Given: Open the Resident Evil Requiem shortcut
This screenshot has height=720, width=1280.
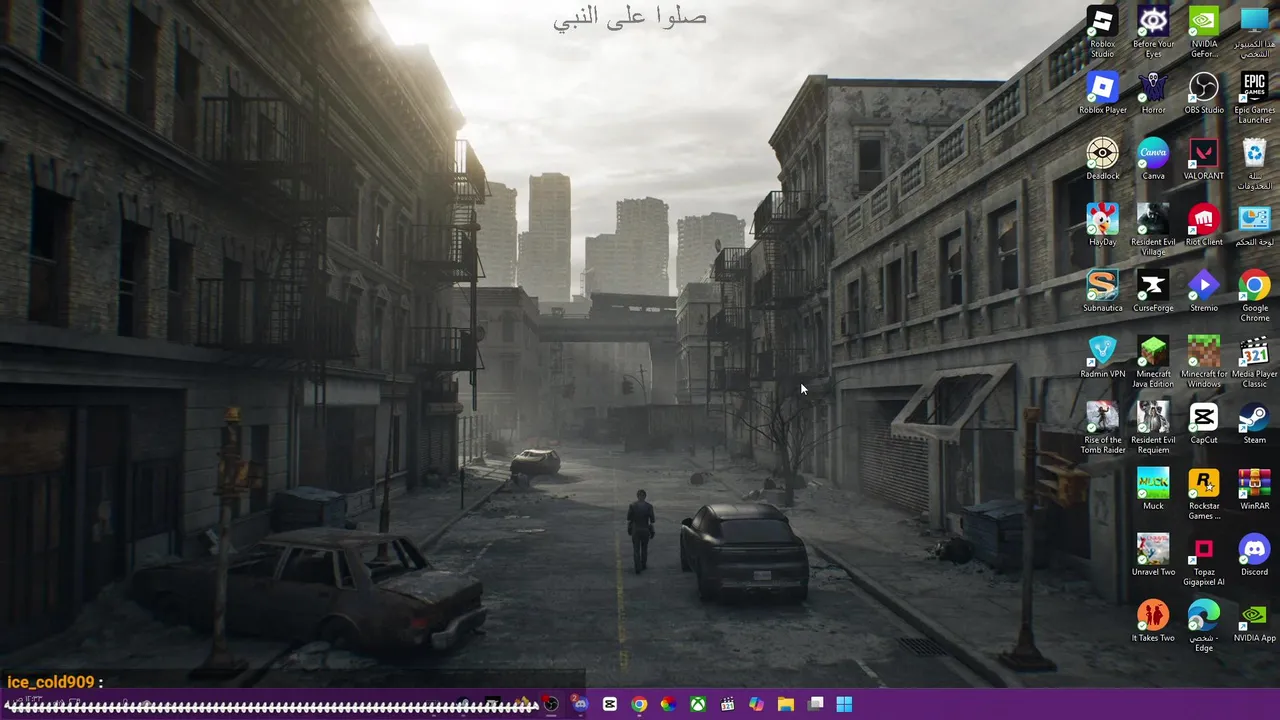Looking at the screenshot, I should 1153,427.
